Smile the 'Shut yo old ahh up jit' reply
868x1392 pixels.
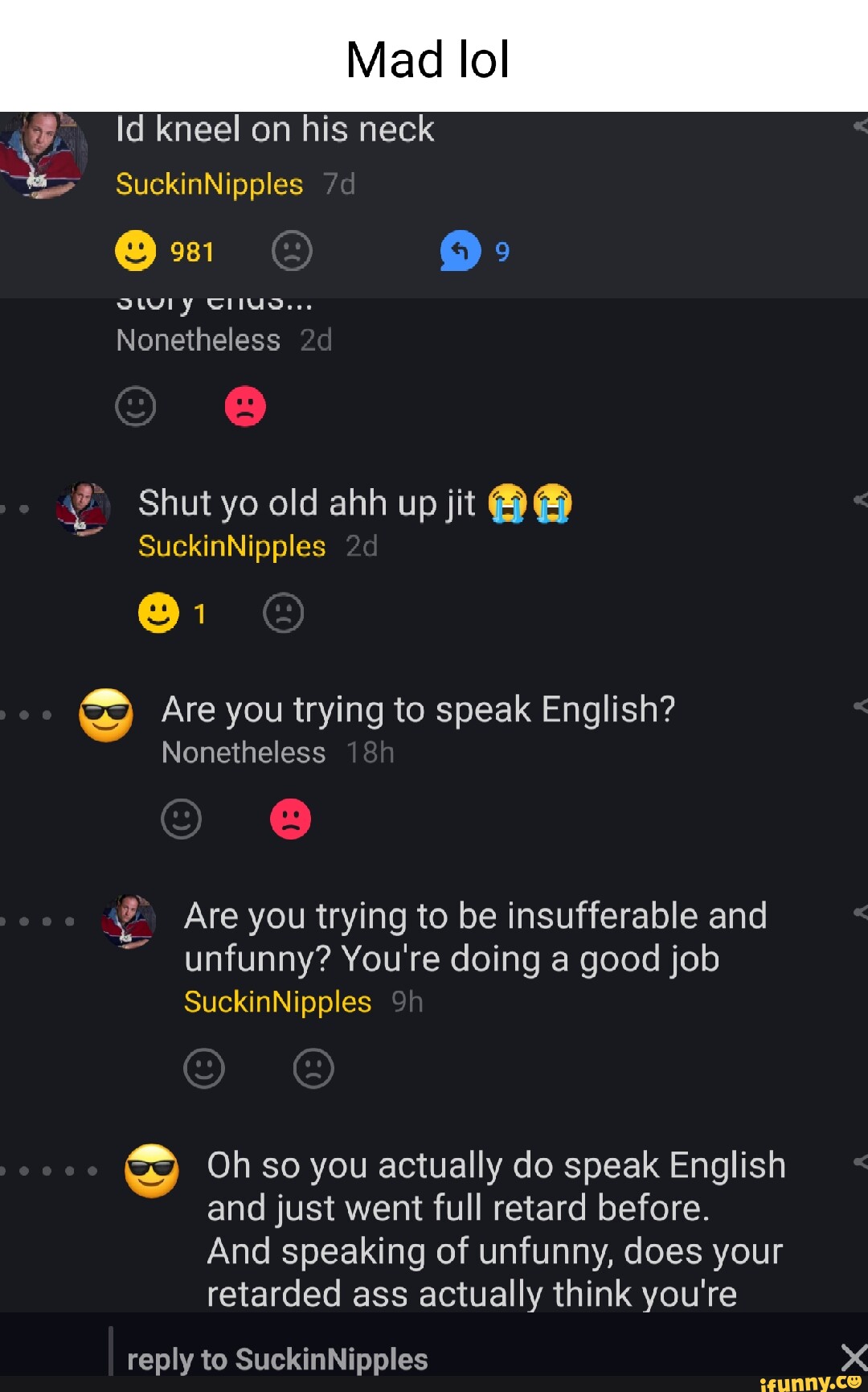point(158,614)
